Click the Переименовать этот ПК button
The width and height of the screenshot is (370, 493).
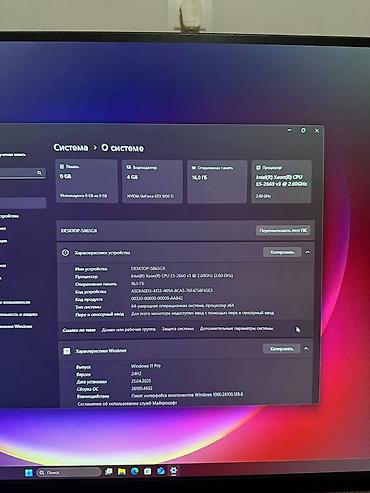click(283, 230)
